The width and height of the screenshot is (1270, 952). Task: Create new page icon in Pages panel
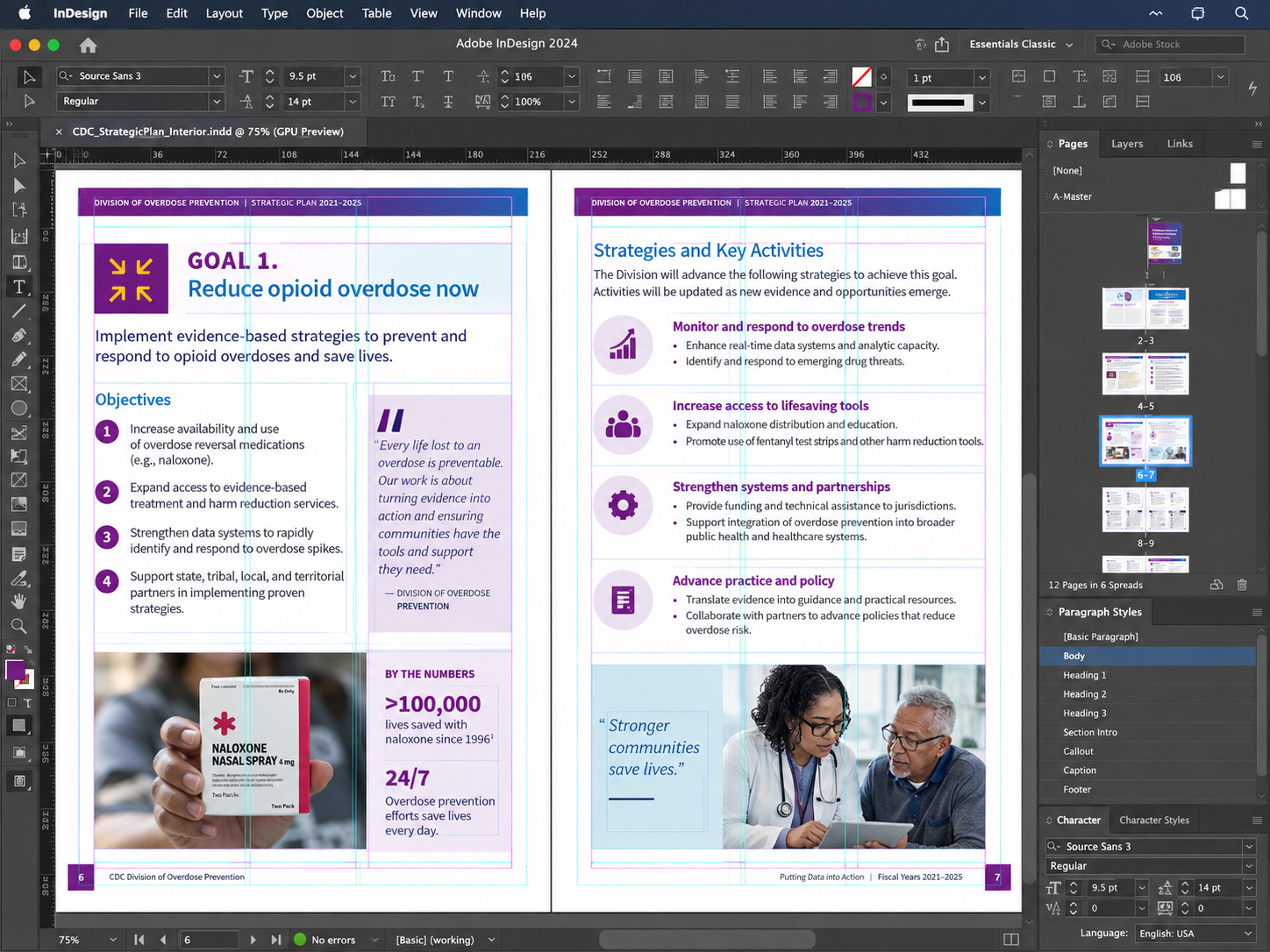[x=1216, y=585]
